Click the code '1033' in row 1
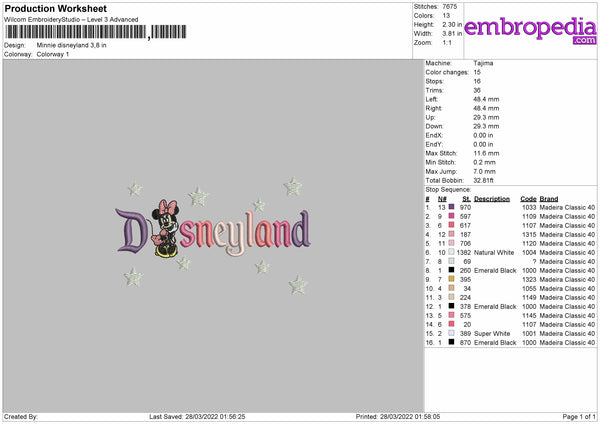 tap(529, 207)
